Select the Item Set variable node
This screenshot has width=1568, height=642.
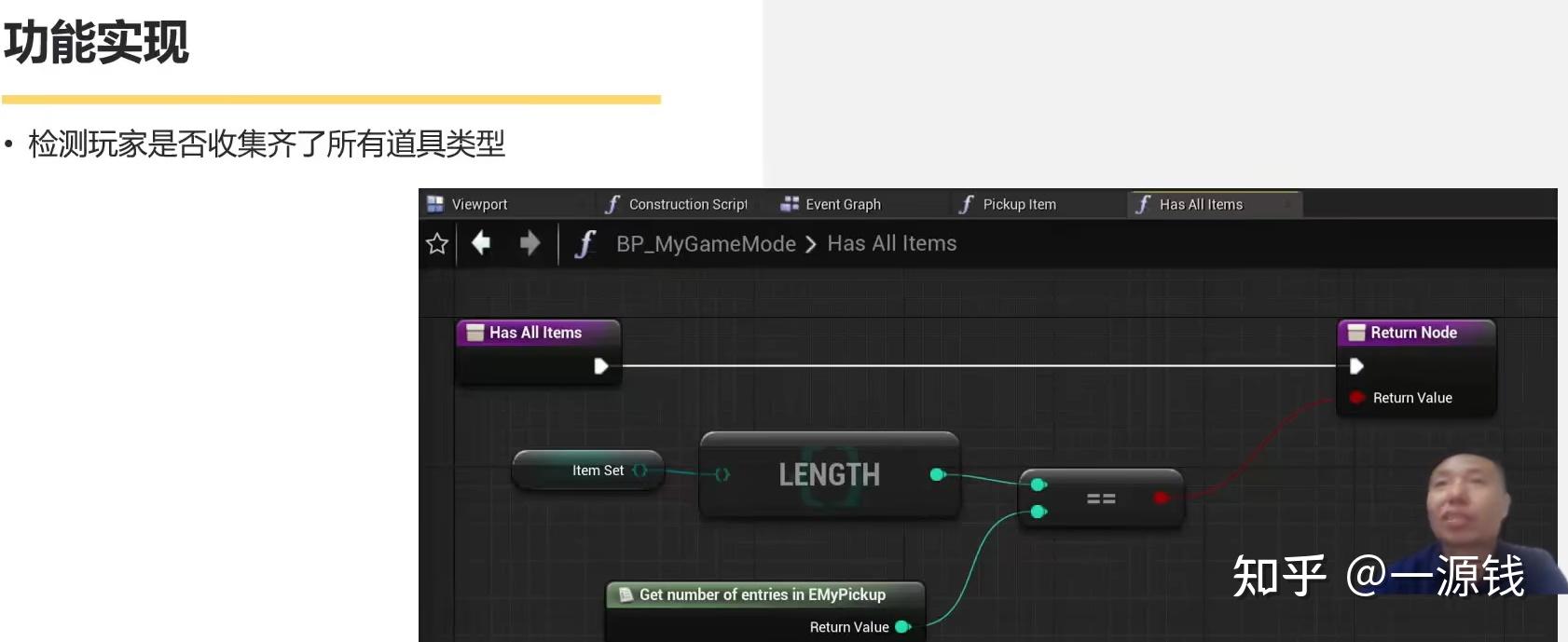point(588,471)
